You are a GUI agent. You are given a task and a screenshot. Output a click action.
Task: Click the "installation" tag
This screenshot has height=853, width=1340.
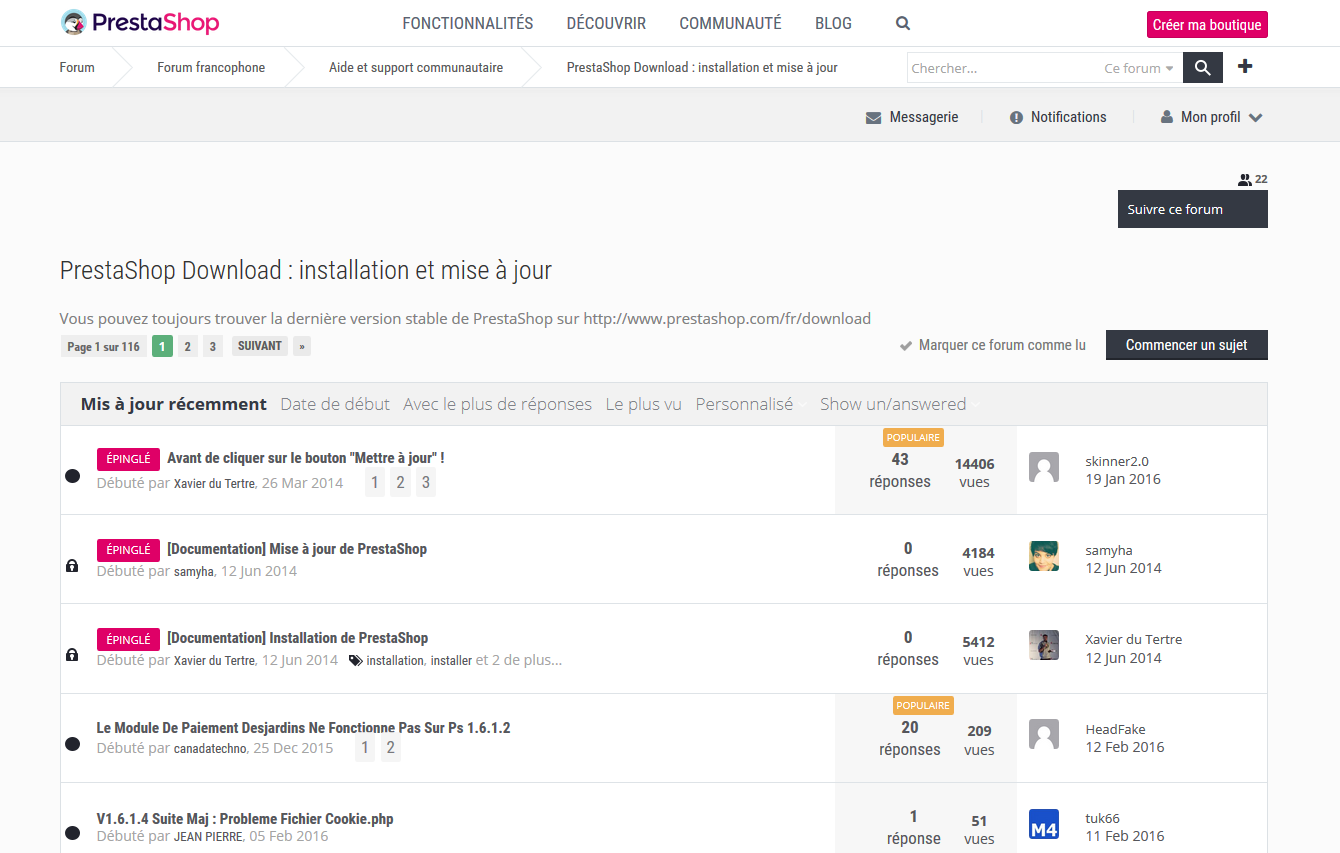[395, 661]
